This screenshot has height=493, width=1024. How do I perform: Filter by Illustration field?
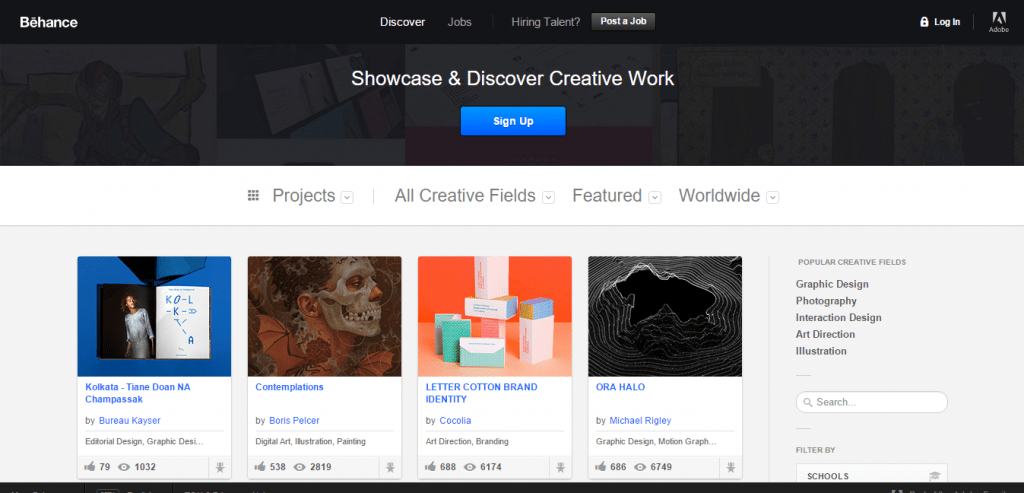(x=821, y=351)
